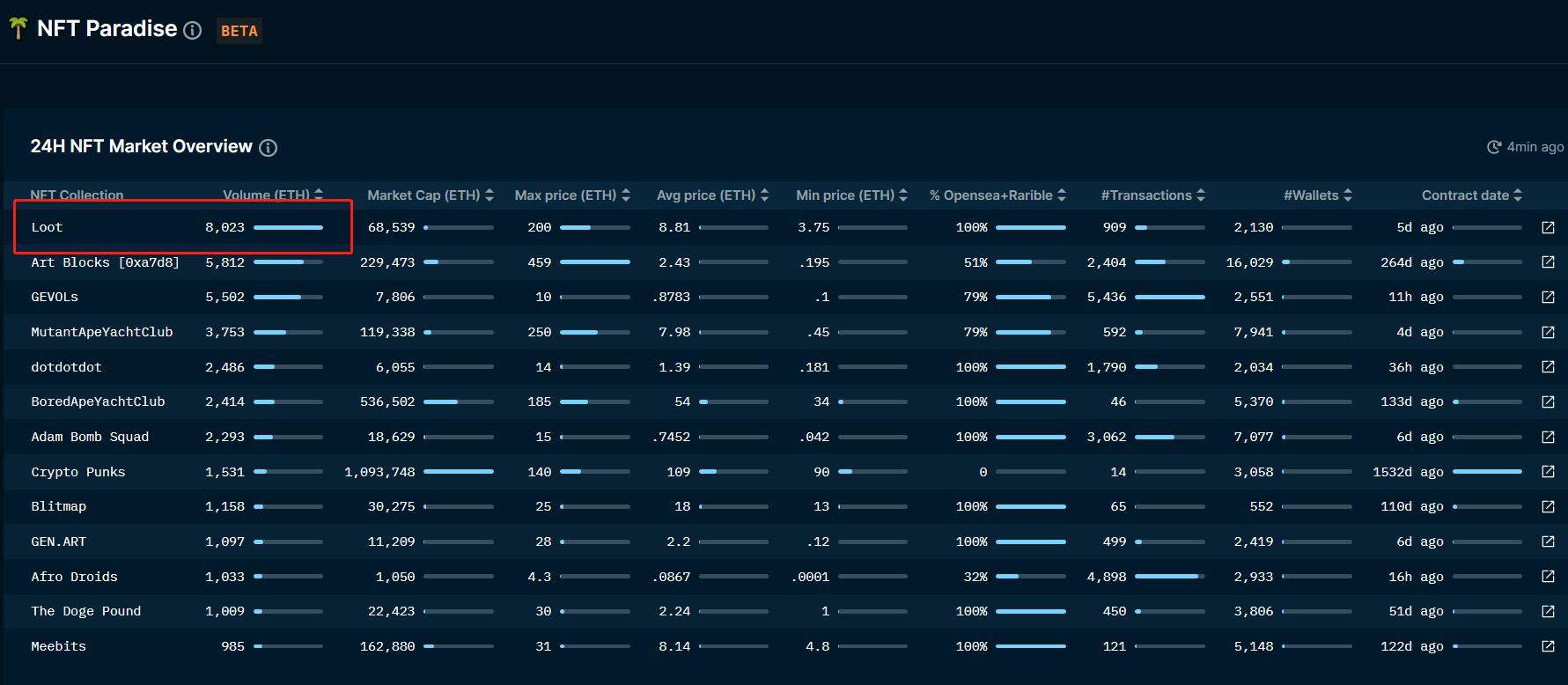Click the Loot volume bar
The image size is (1568, 685).
pos(288,227)
